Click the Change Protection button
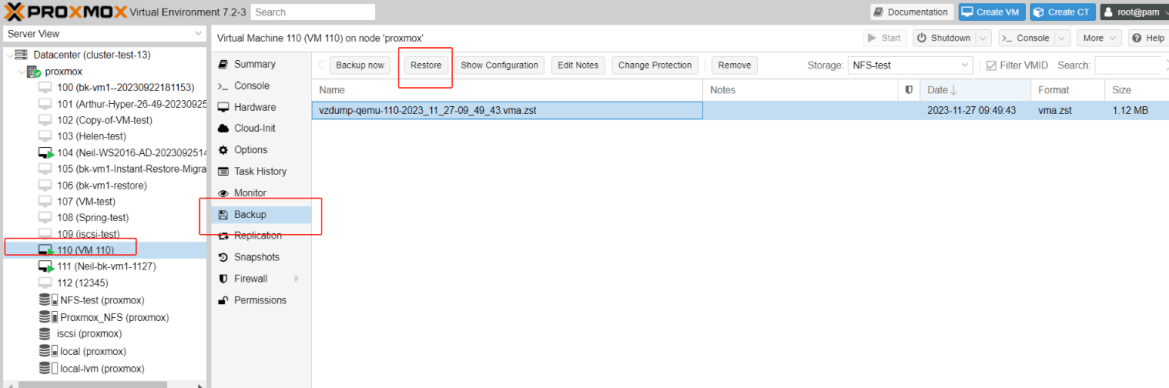Screen dimensions: 1169x388 (x=655, y=66)
